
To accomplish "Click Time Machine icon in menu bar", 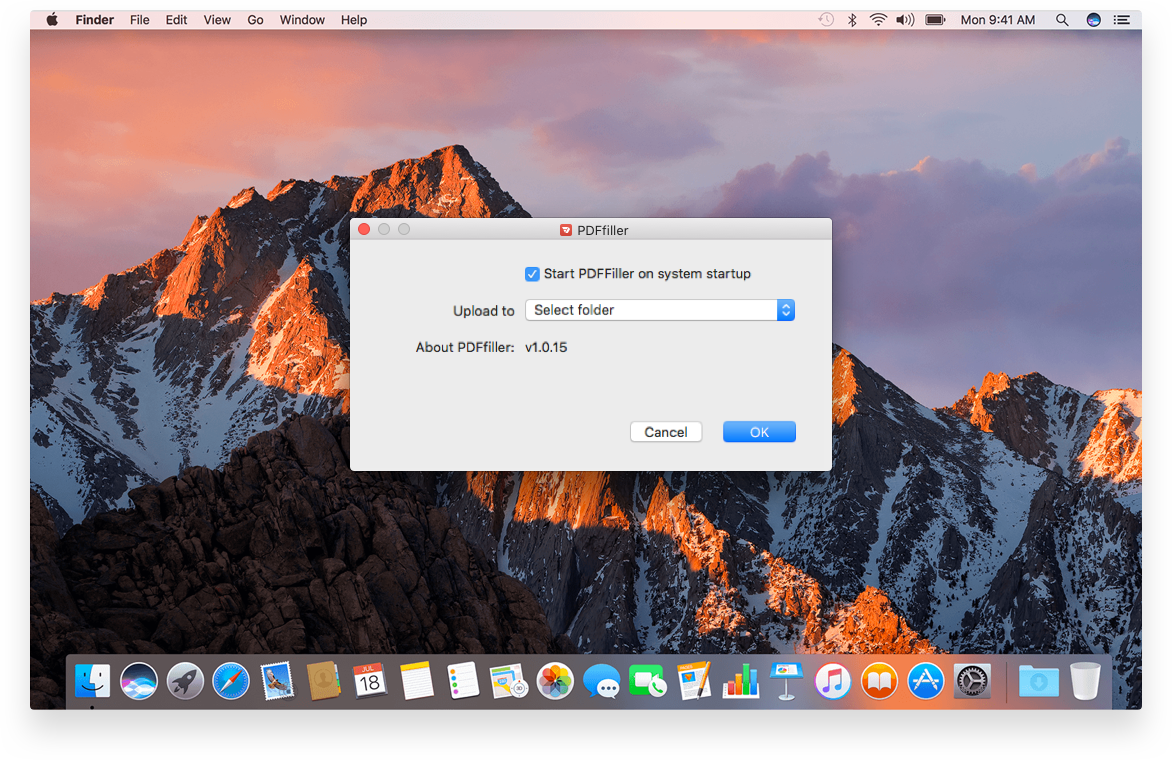I will 826,20.
